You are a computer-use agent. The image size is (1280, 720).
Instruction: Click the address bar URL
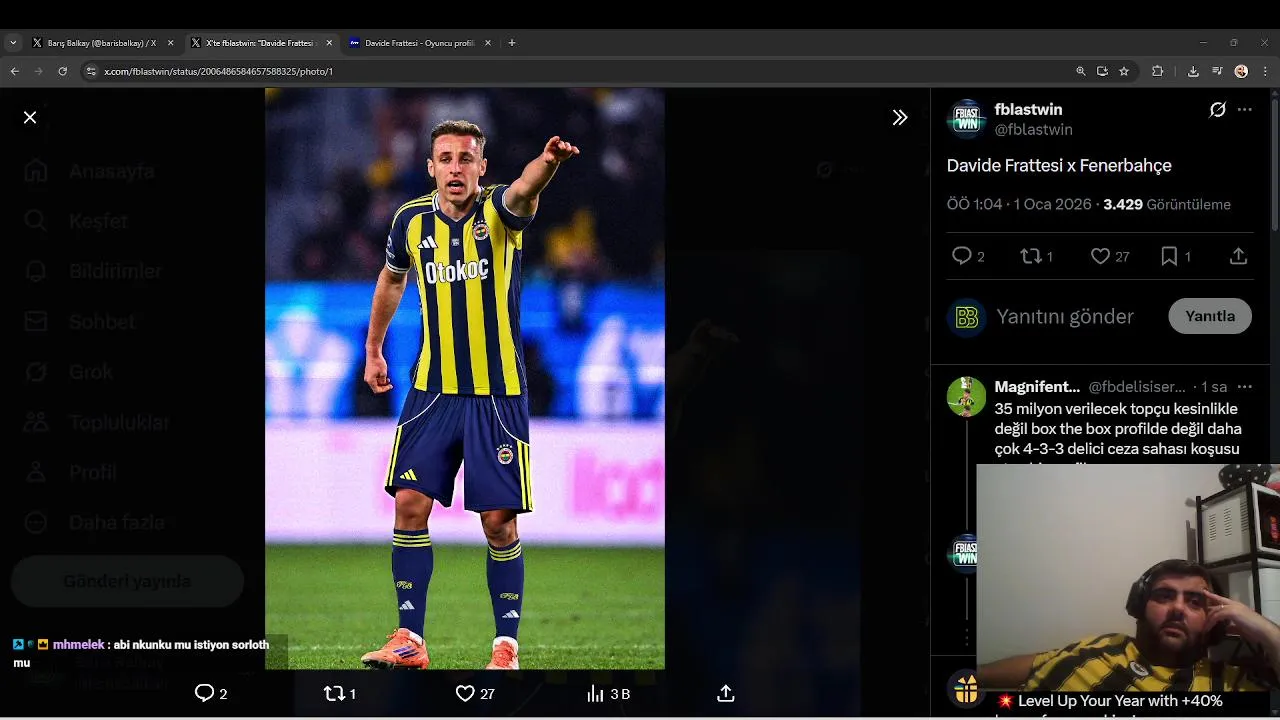coord(219,71)
